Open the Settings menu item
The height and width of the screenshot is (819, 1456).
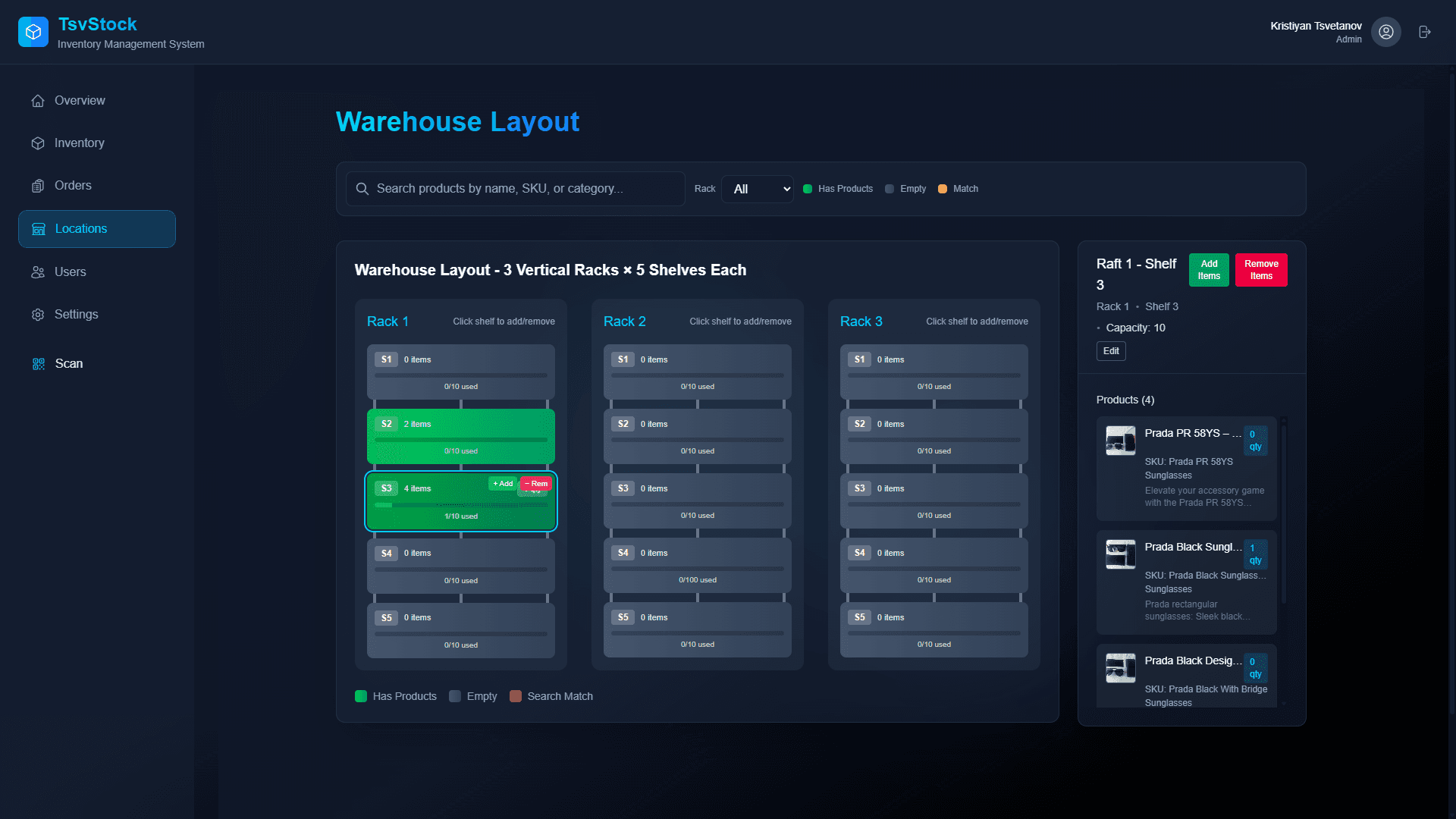pos(76,315)
